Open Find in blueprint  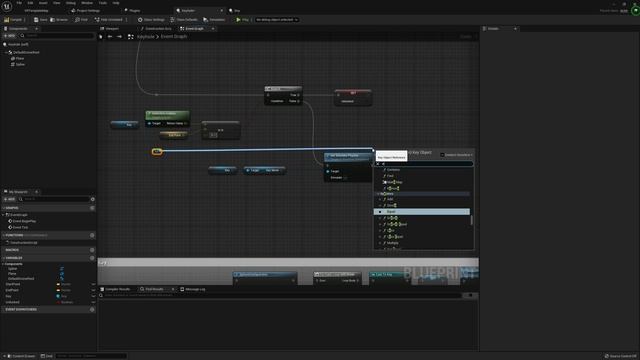pos(82,20)
